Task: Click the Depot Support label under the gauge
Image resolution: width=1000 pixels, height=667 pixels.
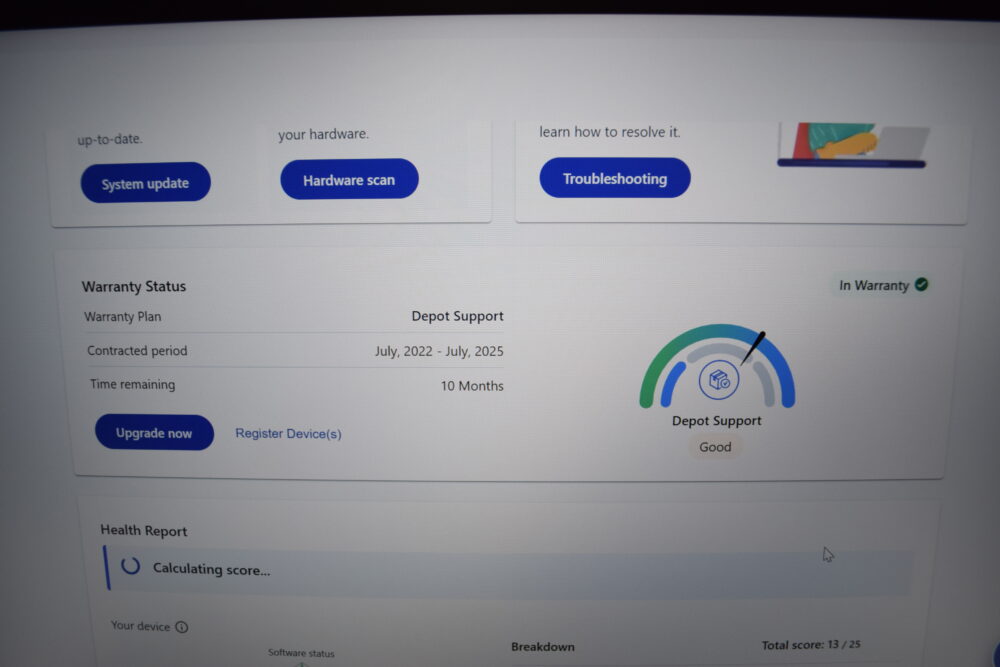Action: [x=716, y=421]
